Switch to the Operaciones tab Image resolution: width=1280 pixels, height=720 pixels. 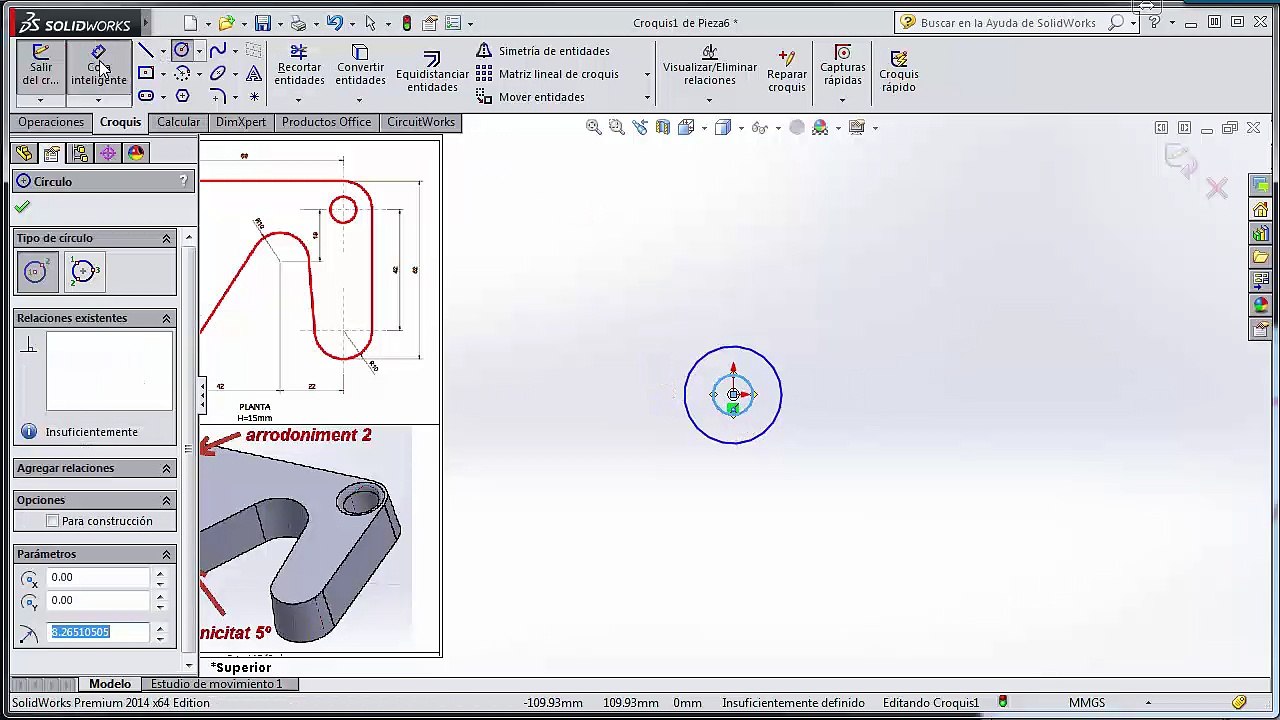click(51, 122)
